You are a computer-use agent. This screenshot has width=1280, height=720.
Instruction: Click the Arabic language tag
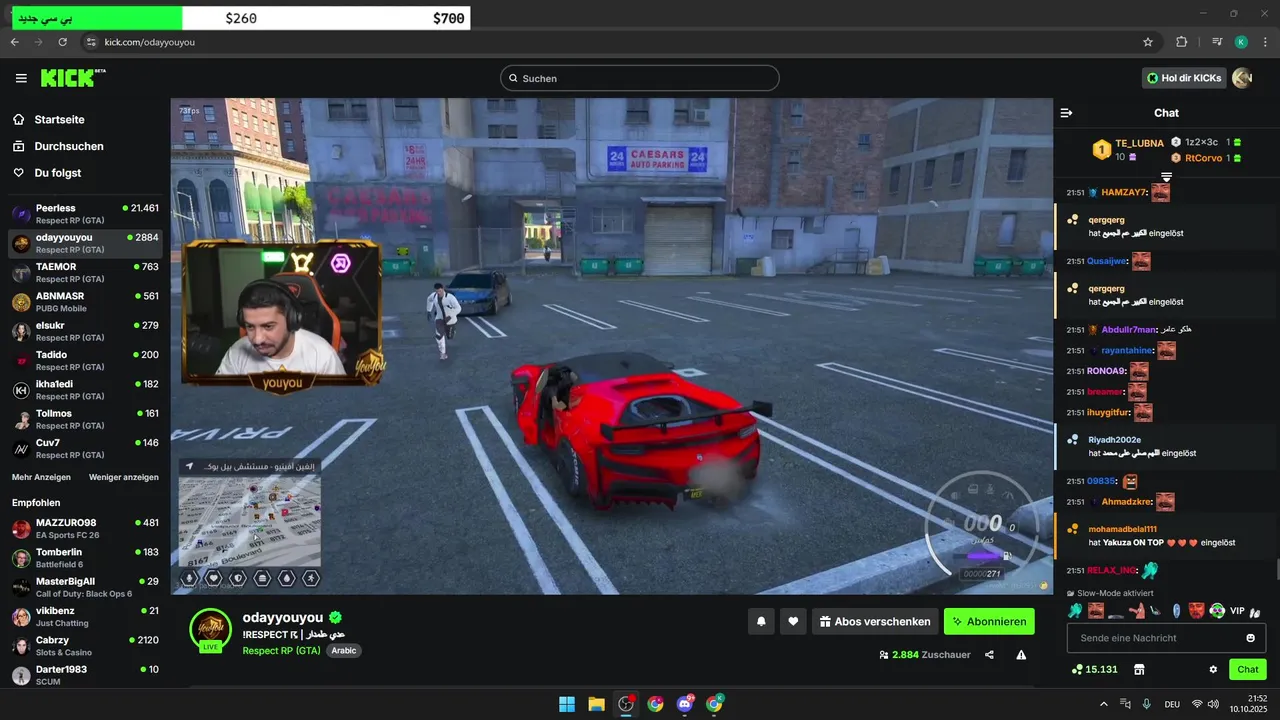click(x=343, y=650)
